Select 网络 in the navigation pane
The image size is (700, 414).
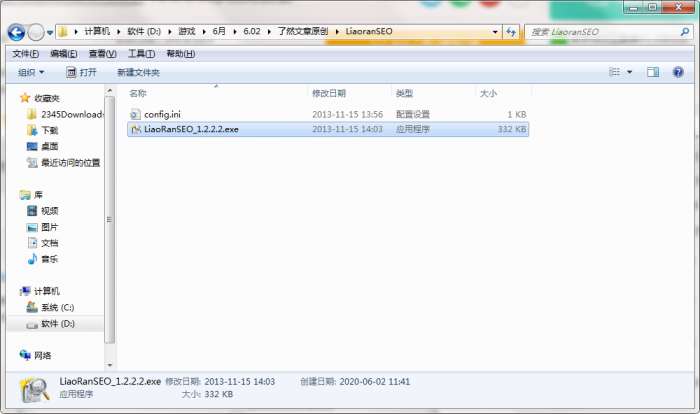[42, 355]
